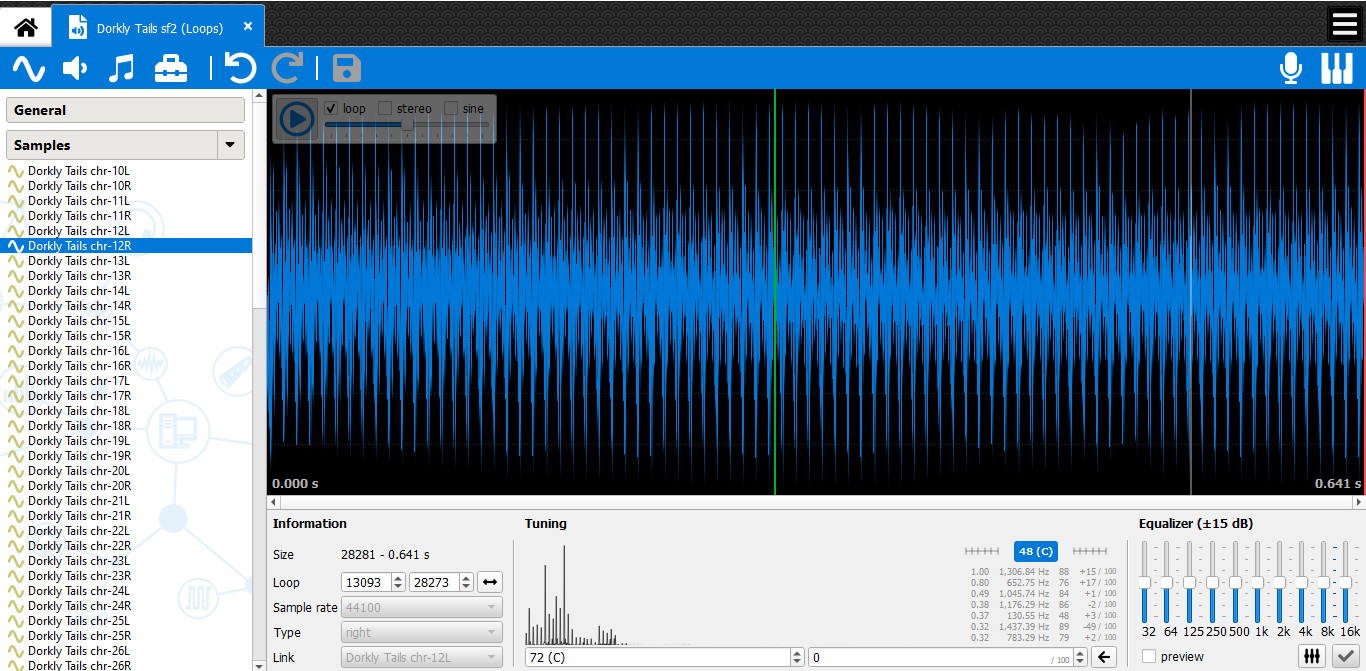Viewport: 1366px width, 671px height.
Task: Open the sample editor wave icon
Action: click(29, 69)
